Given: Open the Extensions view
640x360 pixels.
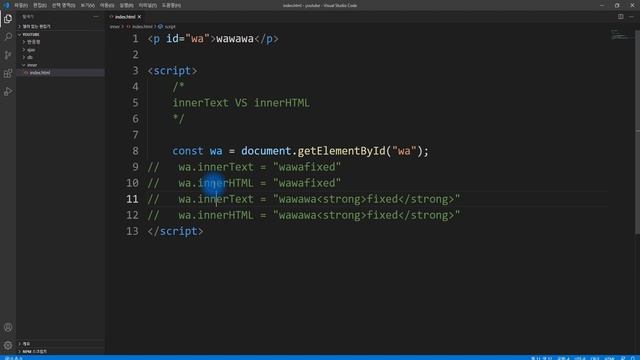Looking at the screenshot, I should 8,73.
